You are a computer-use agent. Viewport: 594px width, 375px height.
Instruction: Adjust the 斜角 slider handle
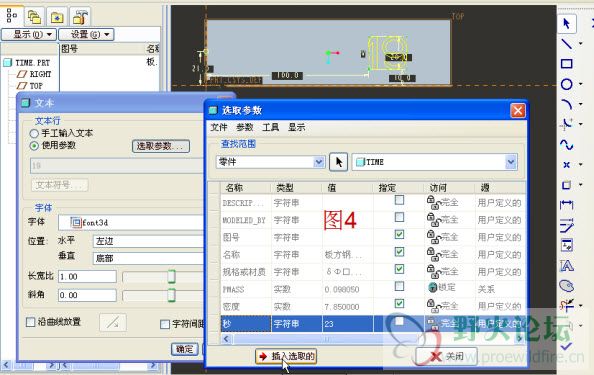click(x=172, y=295)
